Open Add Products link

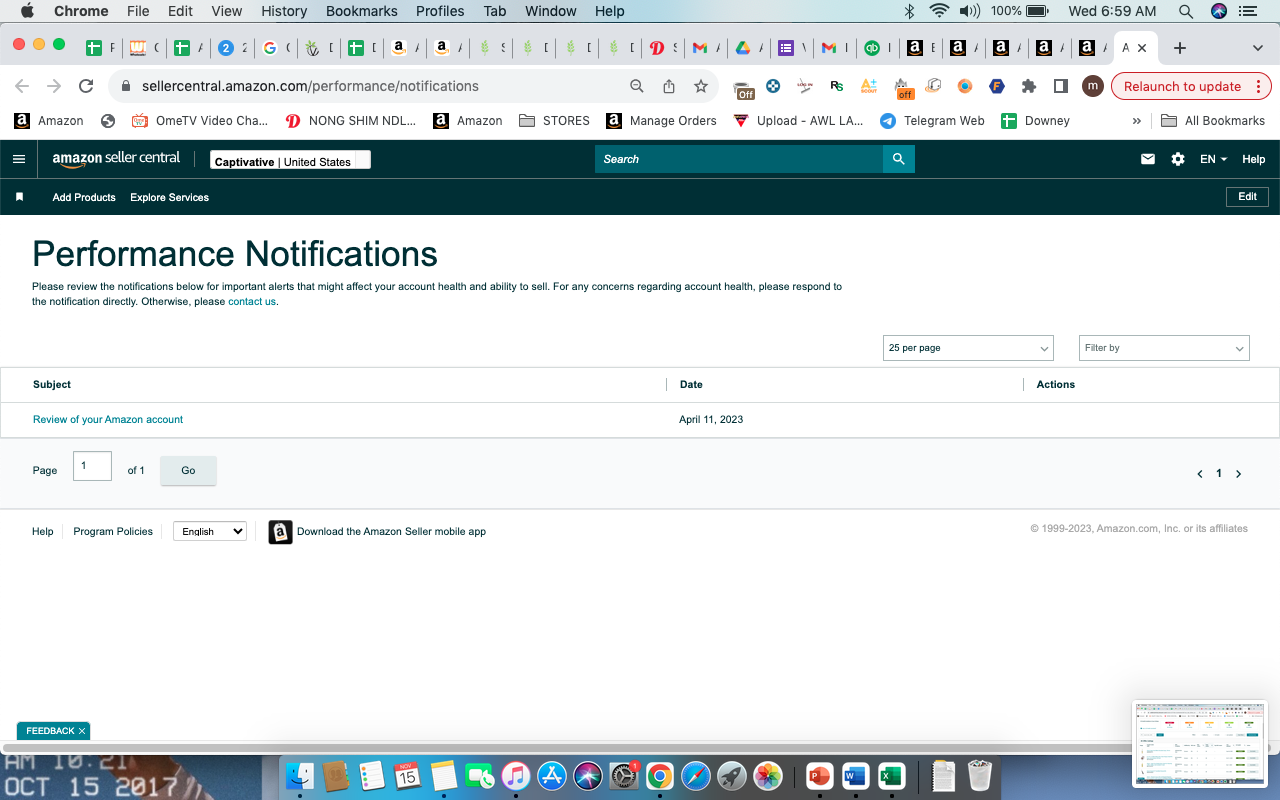84,197
